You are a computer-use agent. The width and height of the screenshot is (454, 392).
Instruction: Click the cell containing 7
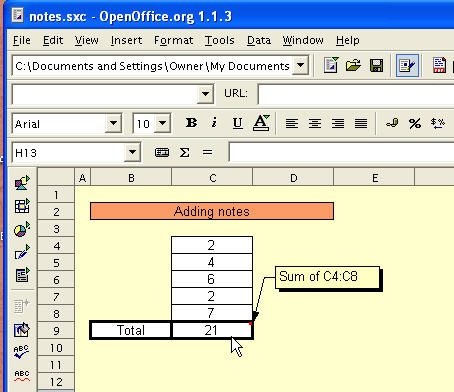click(212, 313)
